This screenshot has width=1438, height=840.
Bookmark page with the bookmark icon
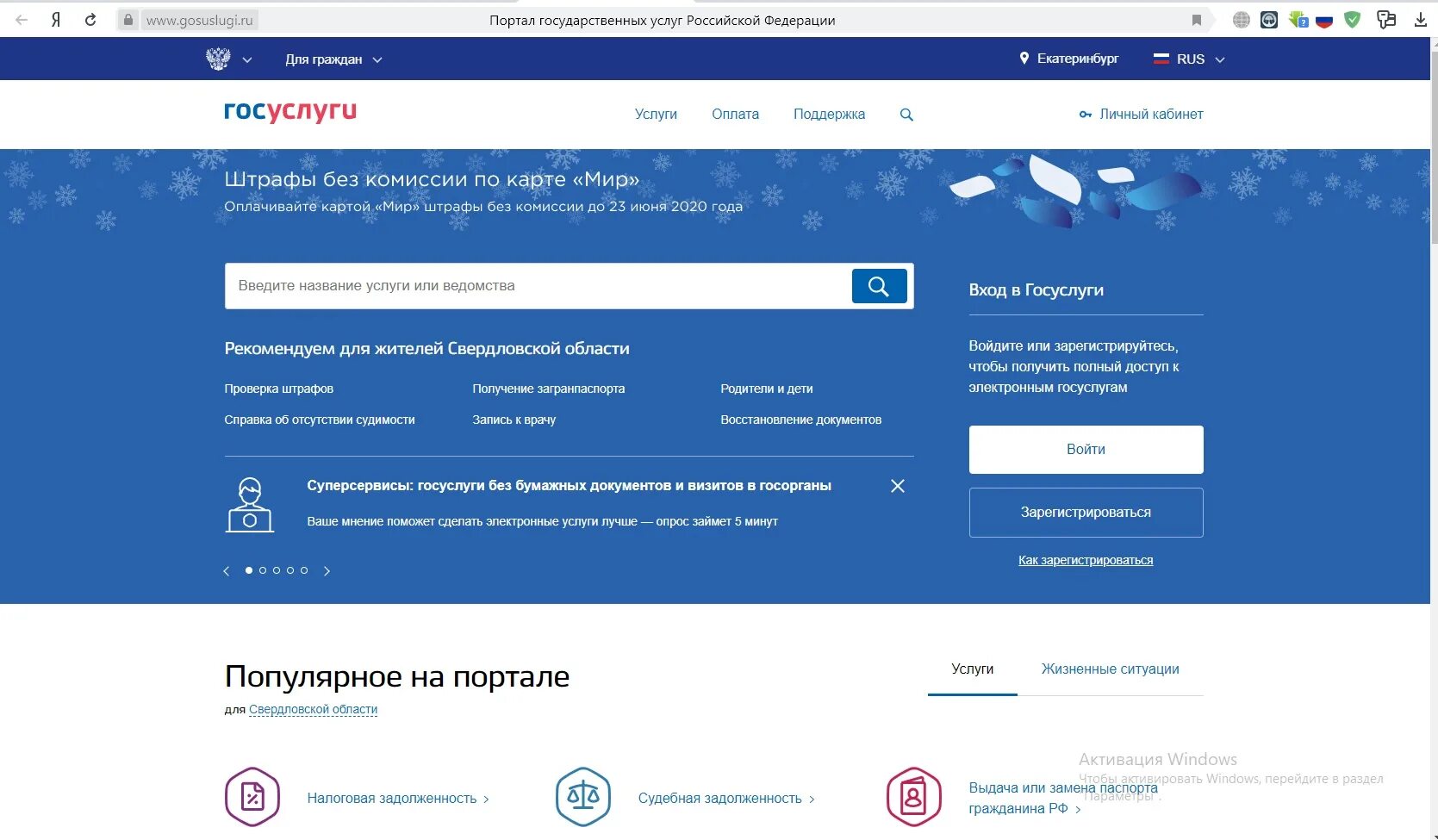[x=1196, y=20]
